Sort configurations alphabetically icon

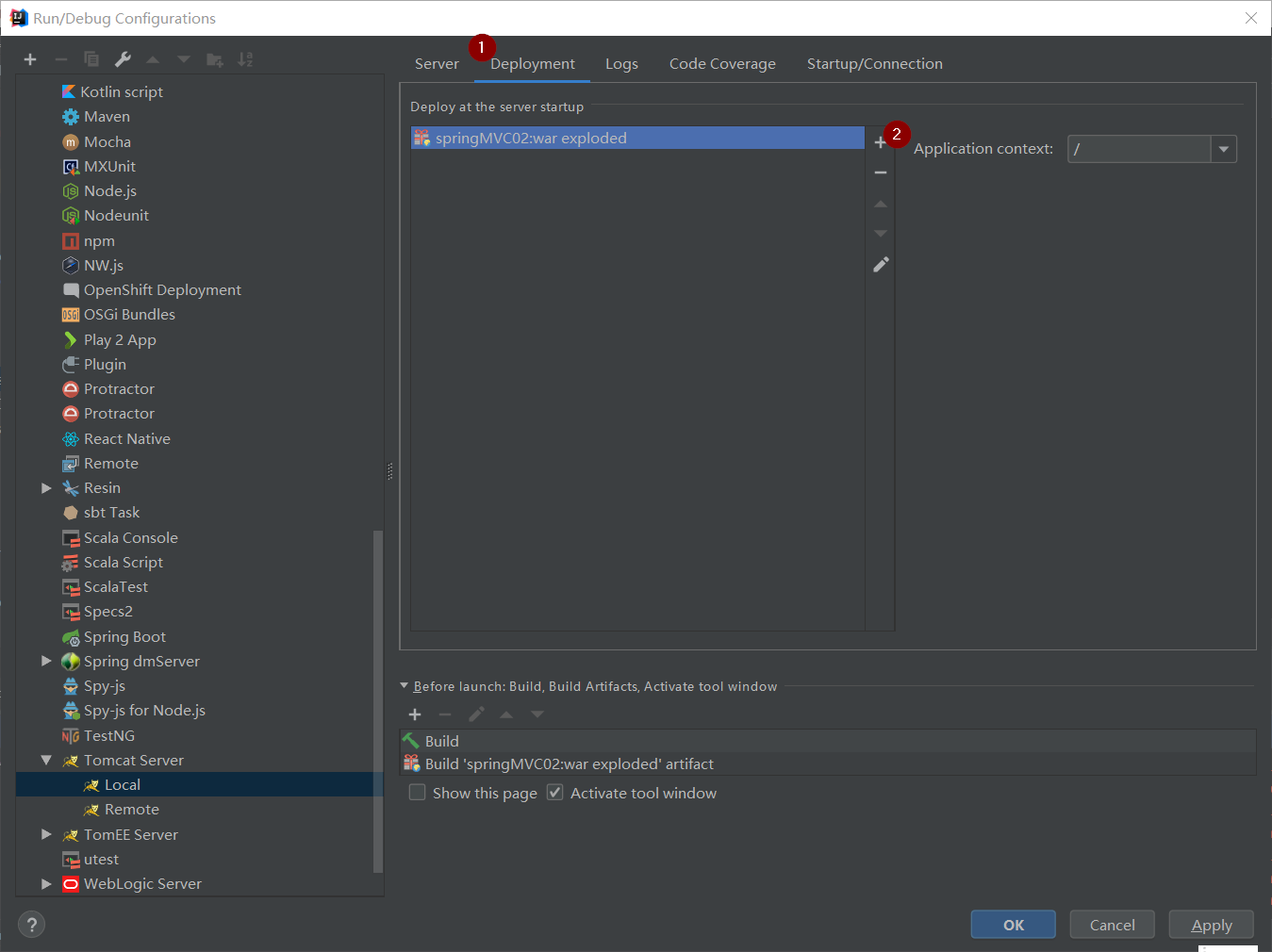[x=245, y=59]
